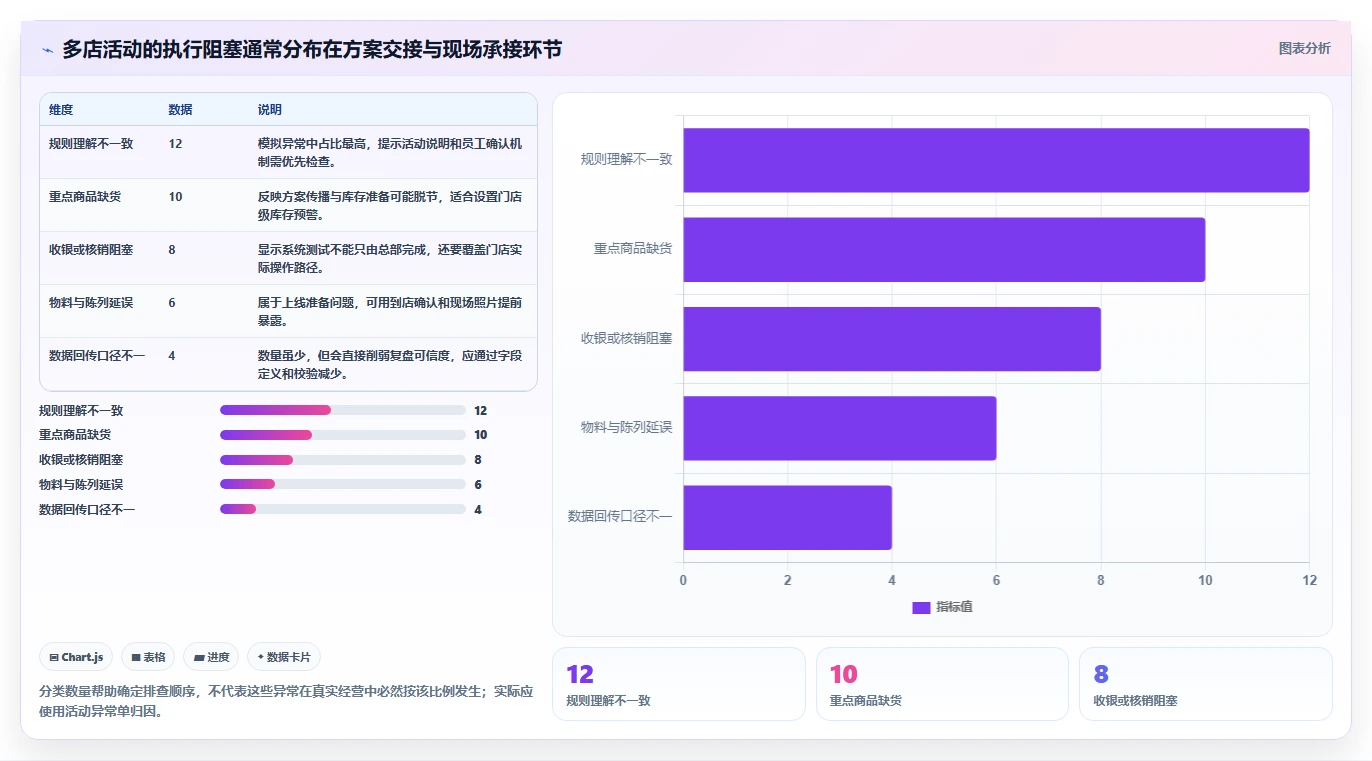The image size is (1372, 761).
Task: Click the chart bar for 重点商品缺货
Action: 944,249
